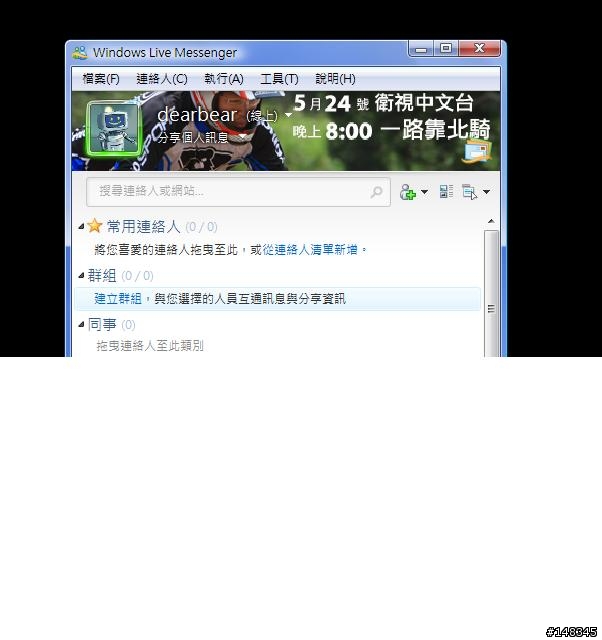
Task: Click the magnifier search icon
Action: coord(376,191)
